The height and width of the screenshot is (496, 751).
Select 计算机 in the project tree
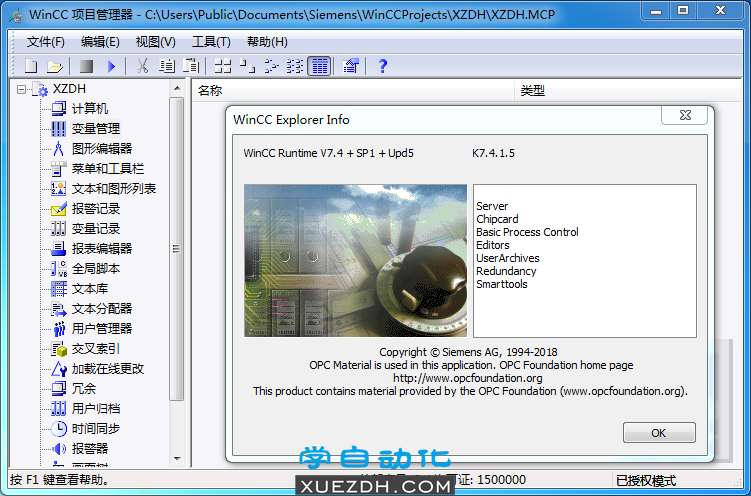(90, 109)
